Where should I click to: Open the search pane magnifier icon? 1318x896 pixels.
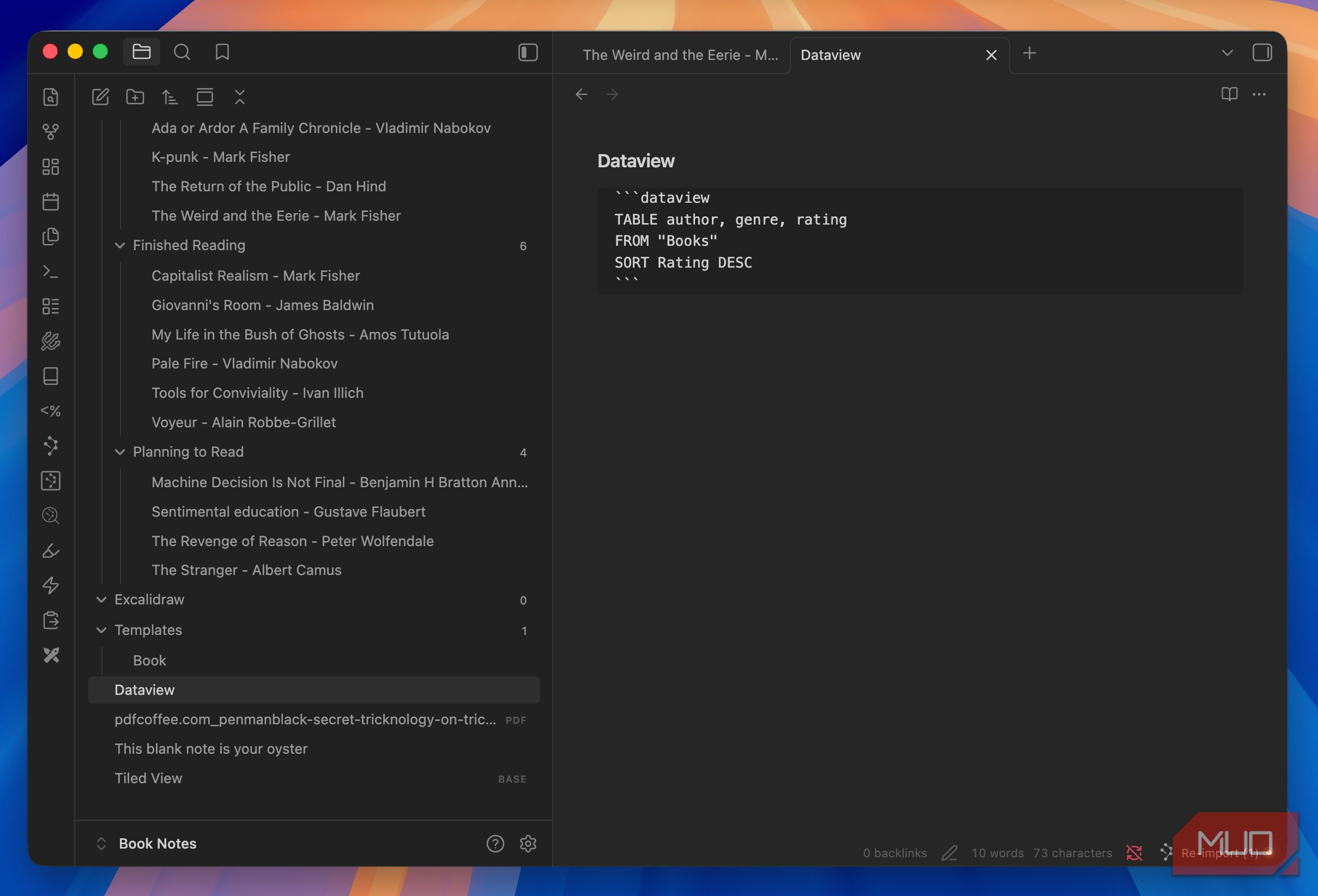click(x=182, y=52)
